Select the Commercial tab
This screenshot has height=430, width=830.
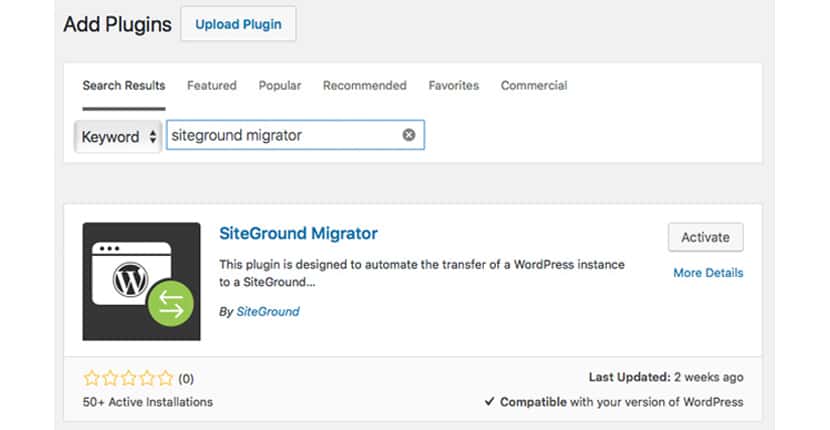pos(534,85)
